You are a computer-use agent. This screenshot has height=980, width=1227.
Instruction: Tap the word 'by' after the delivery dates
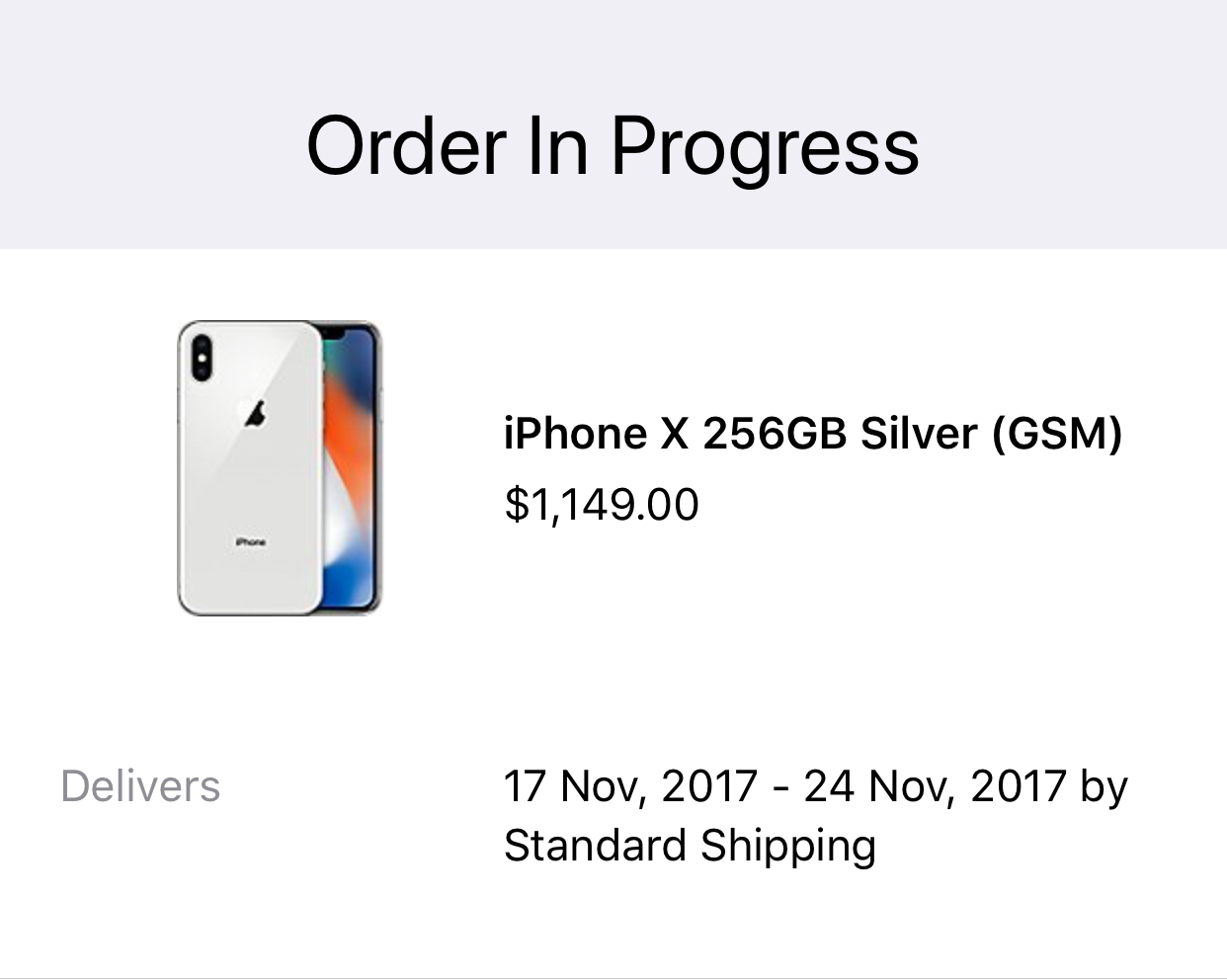(1104, 788)
